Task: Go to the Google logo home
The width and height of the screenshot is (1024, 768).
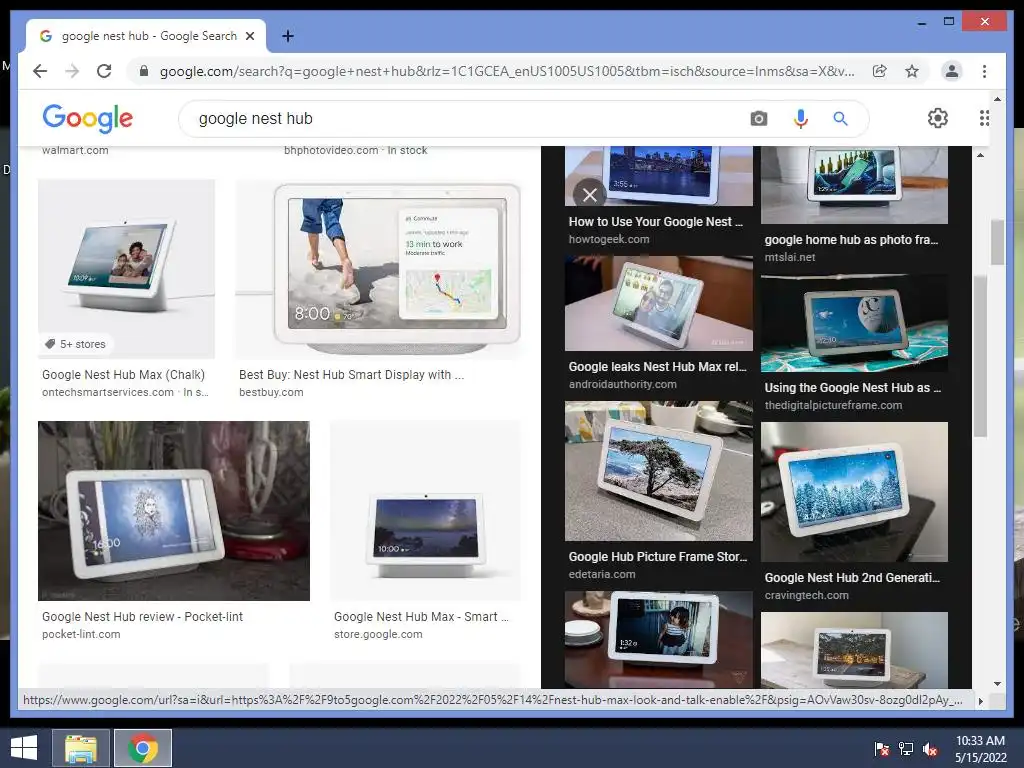Action: tap(88, 119)
